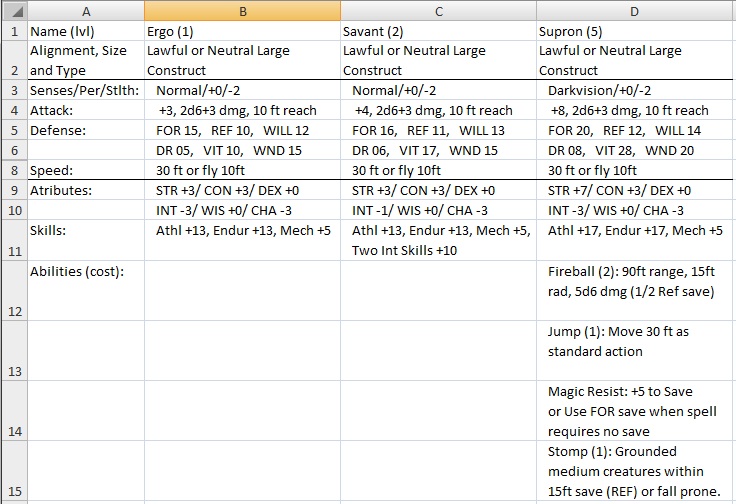Select Savant's 'Two Int Skills +10' cell
The width and height of the screenshot is (736, 504).
[x=438, y=240]
